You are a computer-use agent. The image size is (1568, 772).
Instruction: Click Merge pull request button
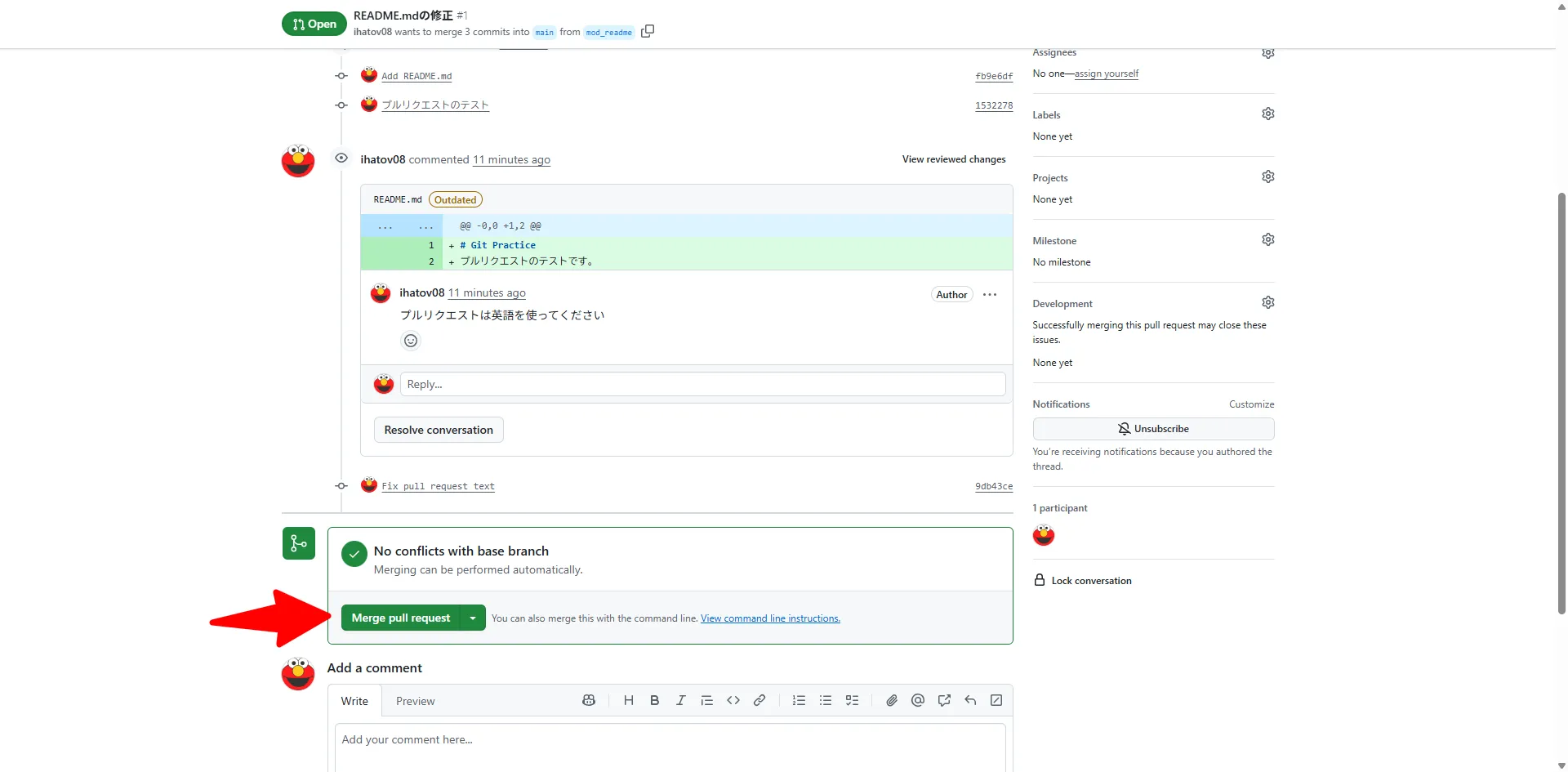tap(400, 618)
